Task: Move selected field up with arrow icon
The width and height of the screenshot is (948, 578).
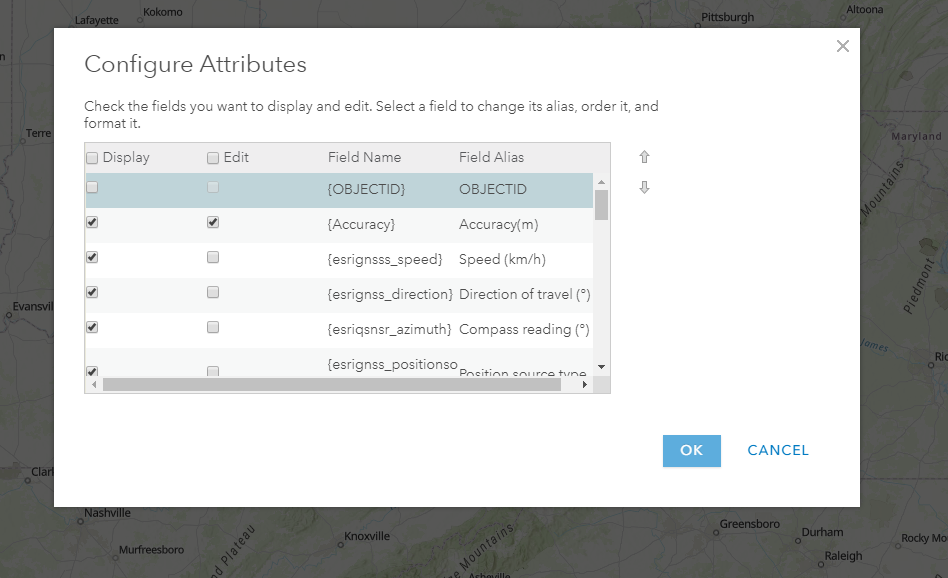Action: pyautogui.click(x=644, y=157)
